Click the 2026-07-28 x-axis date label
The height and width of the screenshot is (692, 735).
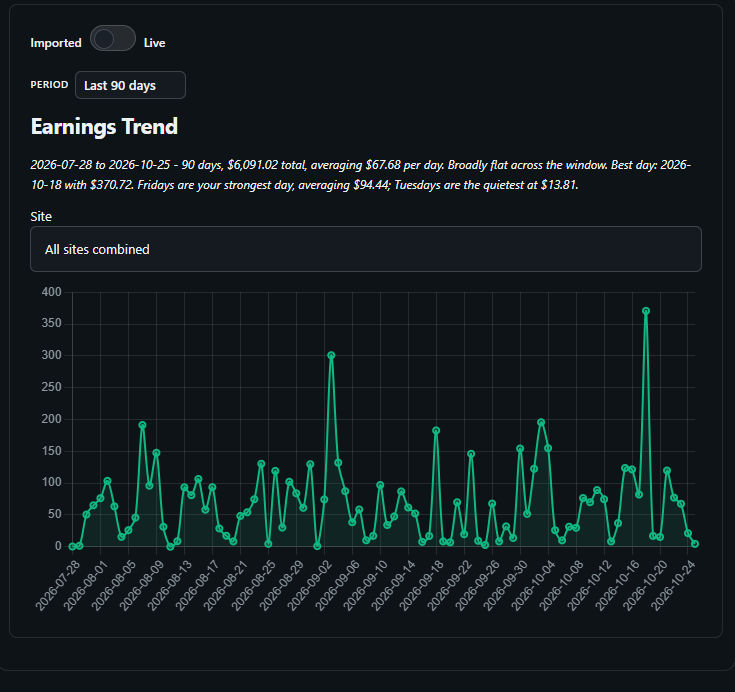[x=58, y=586]
